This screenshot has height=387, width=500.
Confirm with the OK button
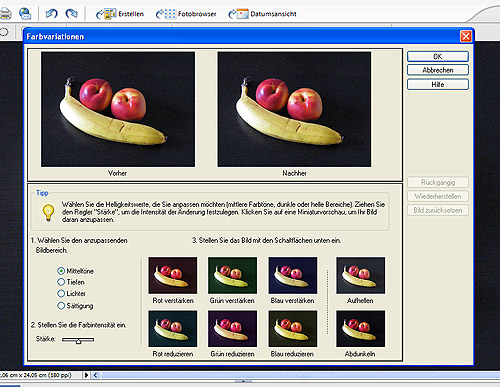438,56
